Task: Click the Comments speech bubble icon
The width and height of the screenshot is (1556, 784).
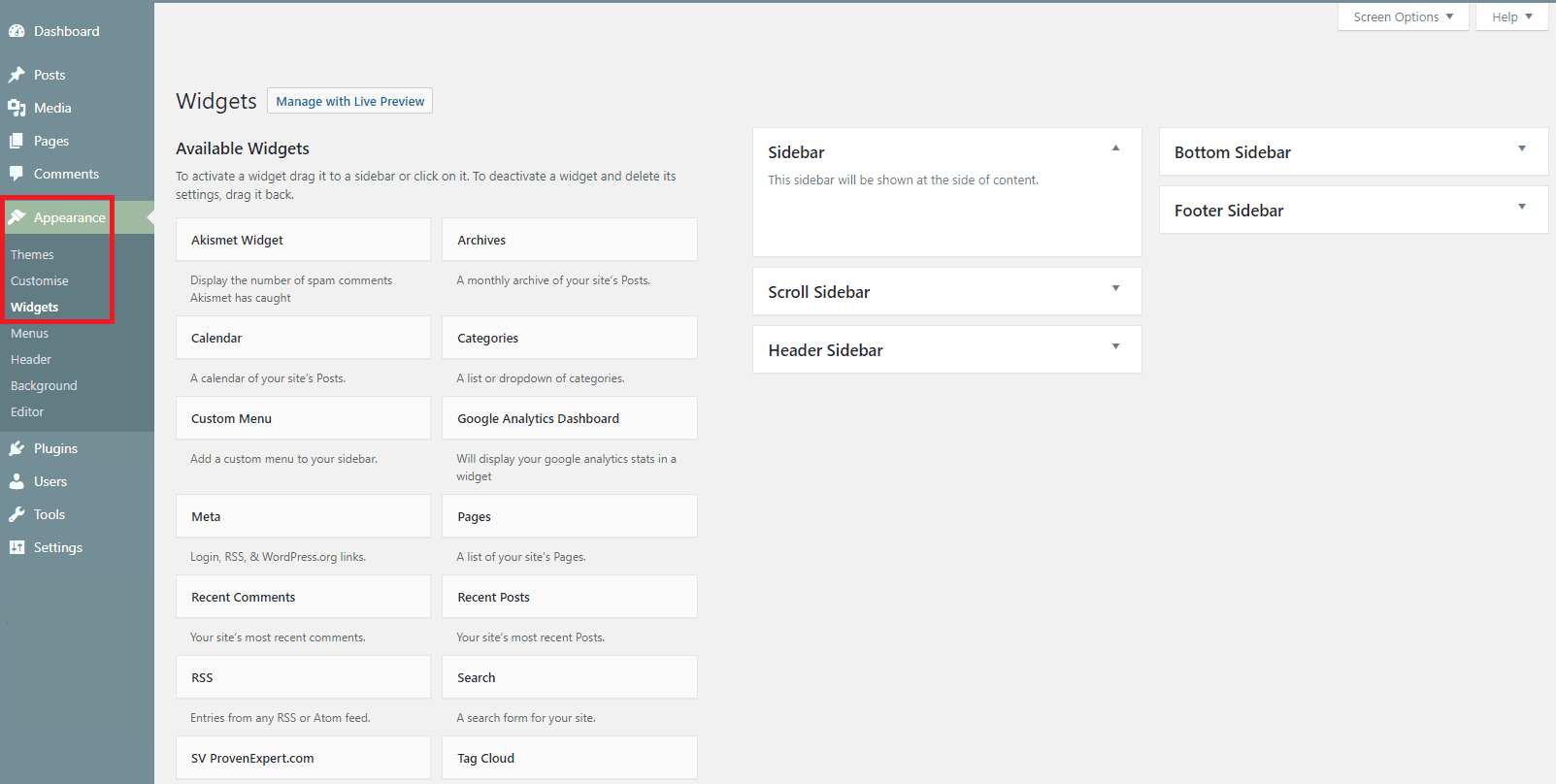Action: 17,174
